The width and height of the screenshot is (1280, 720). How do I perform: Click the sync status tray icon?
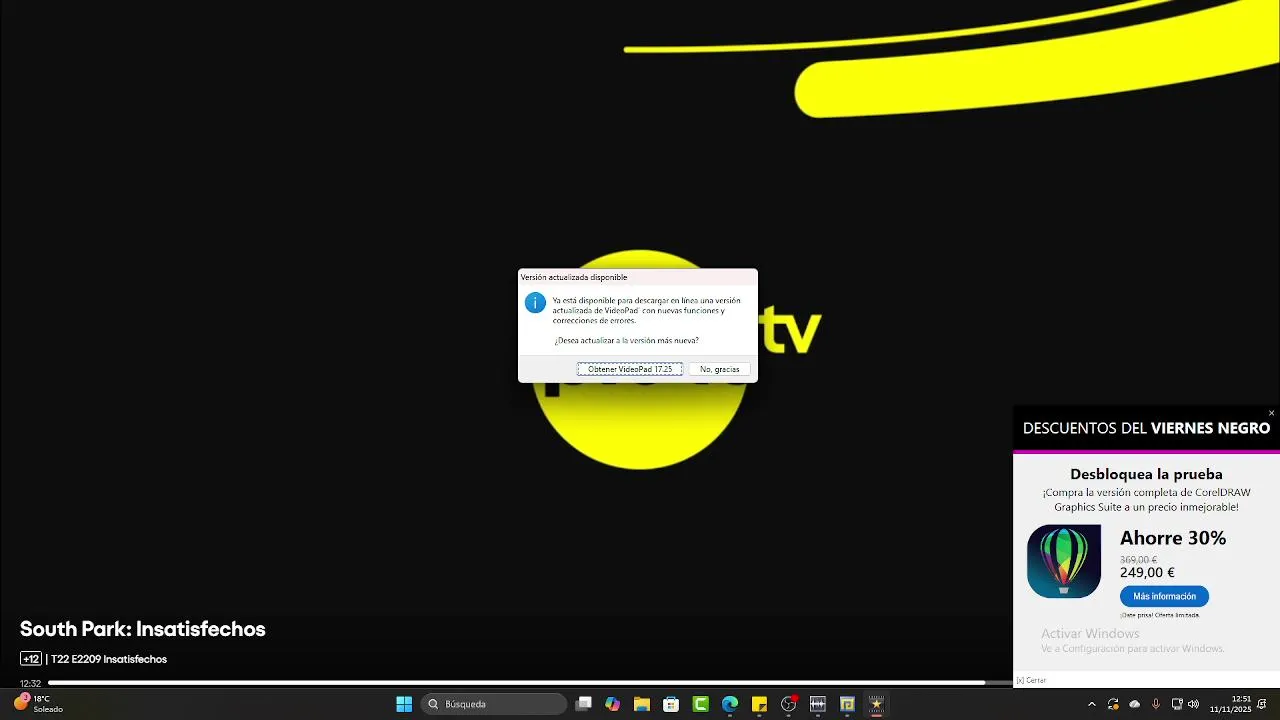pyautogui.click(x=1113, y=704)
